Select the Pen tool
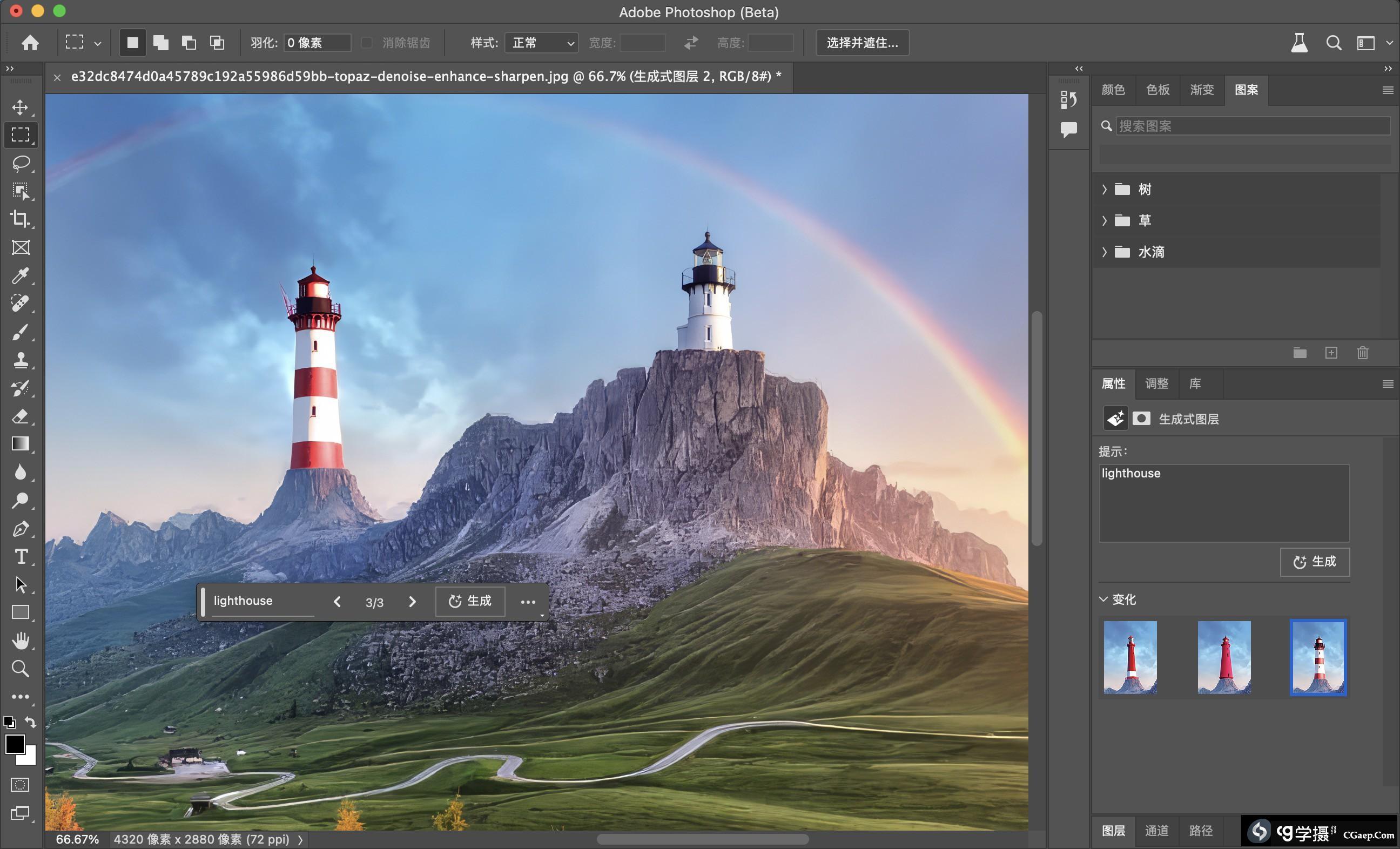The height and width of the screenshot is (849, 1400). (x=21, y=529)
